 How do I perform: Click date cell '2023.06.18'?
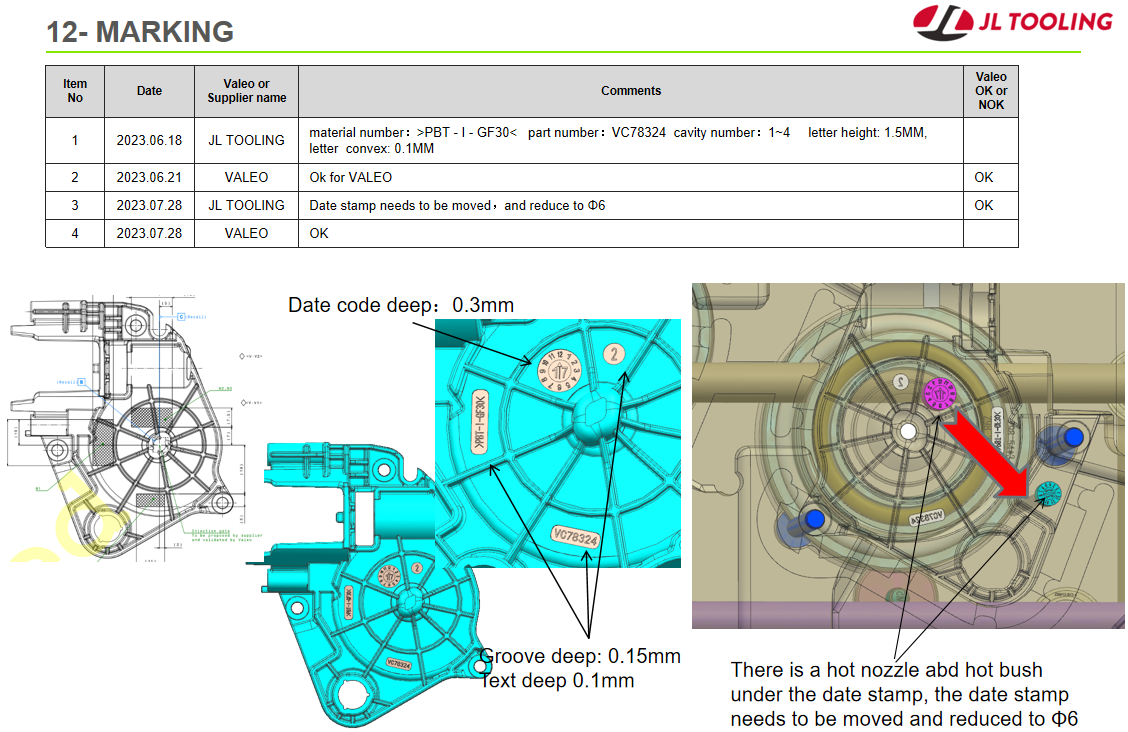click(149, 140)
